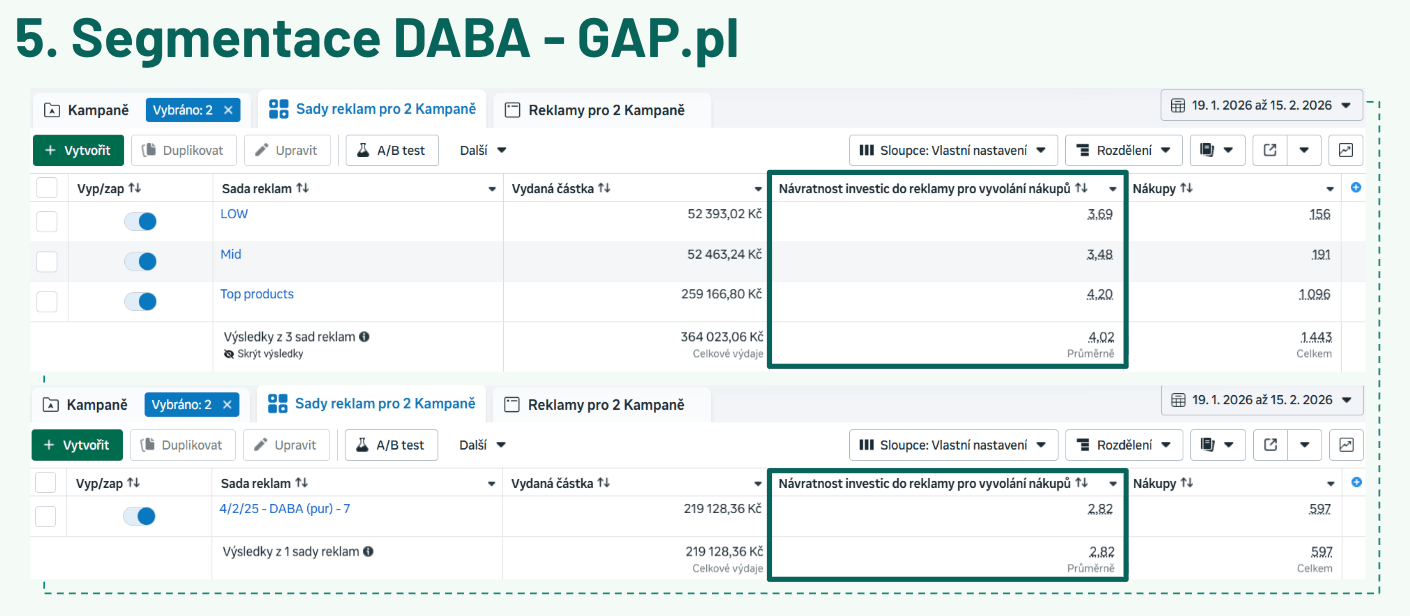Open the Top products ad set link
This screenshot has width=1410, height=616.
point(257,294)
